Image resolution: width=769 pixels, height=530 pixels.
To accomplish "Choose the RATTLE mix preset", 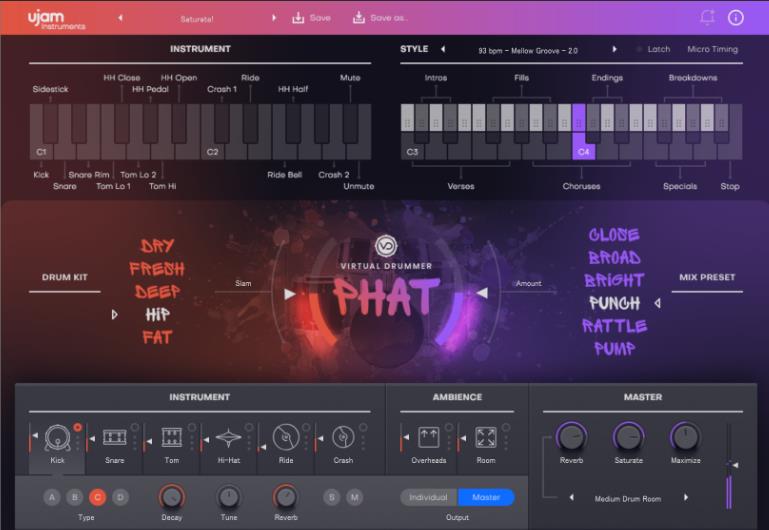I will (x=615, y=326).
